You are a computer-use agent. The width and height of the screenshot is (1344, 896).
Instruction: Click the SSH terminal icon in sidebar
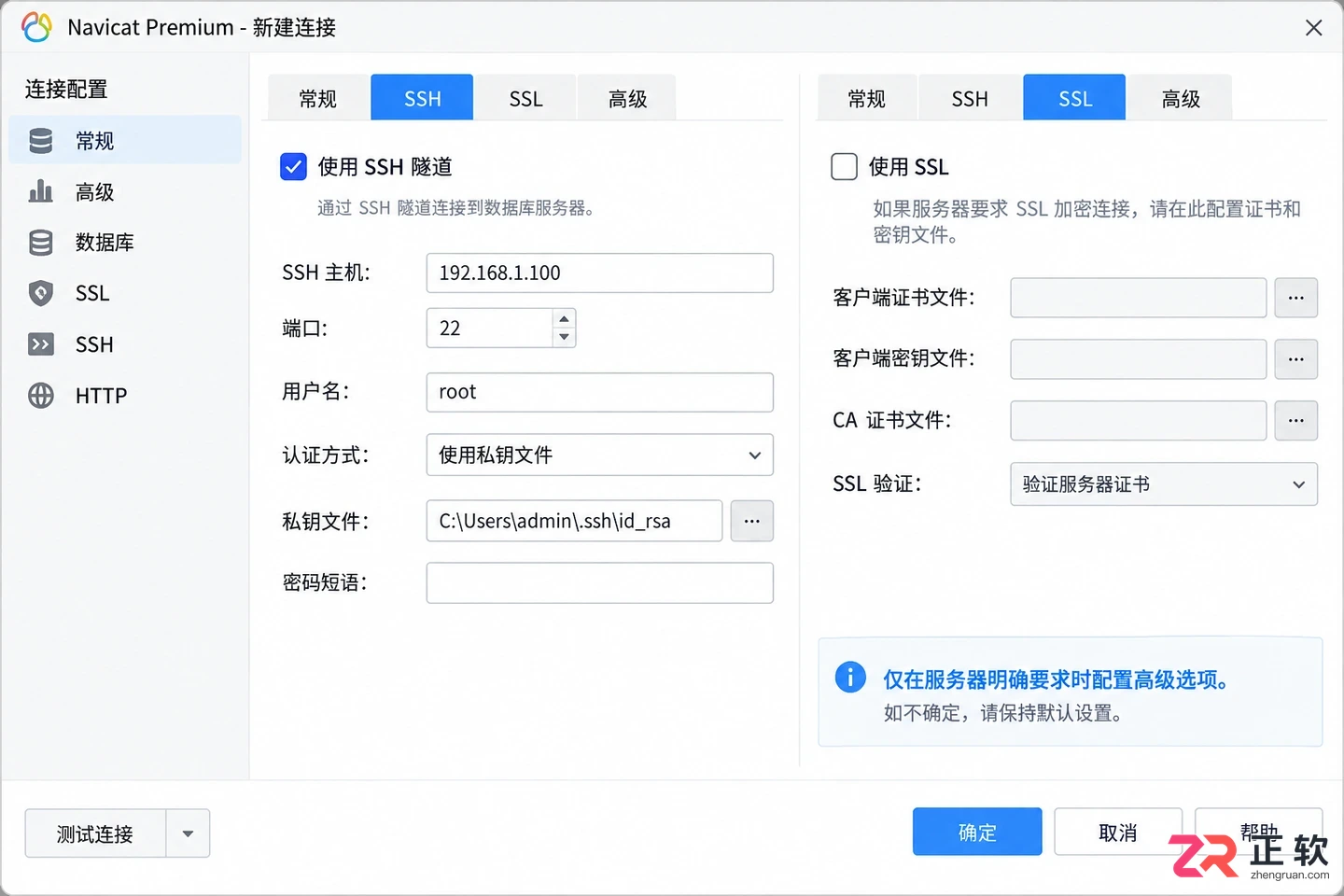point(41,344)
